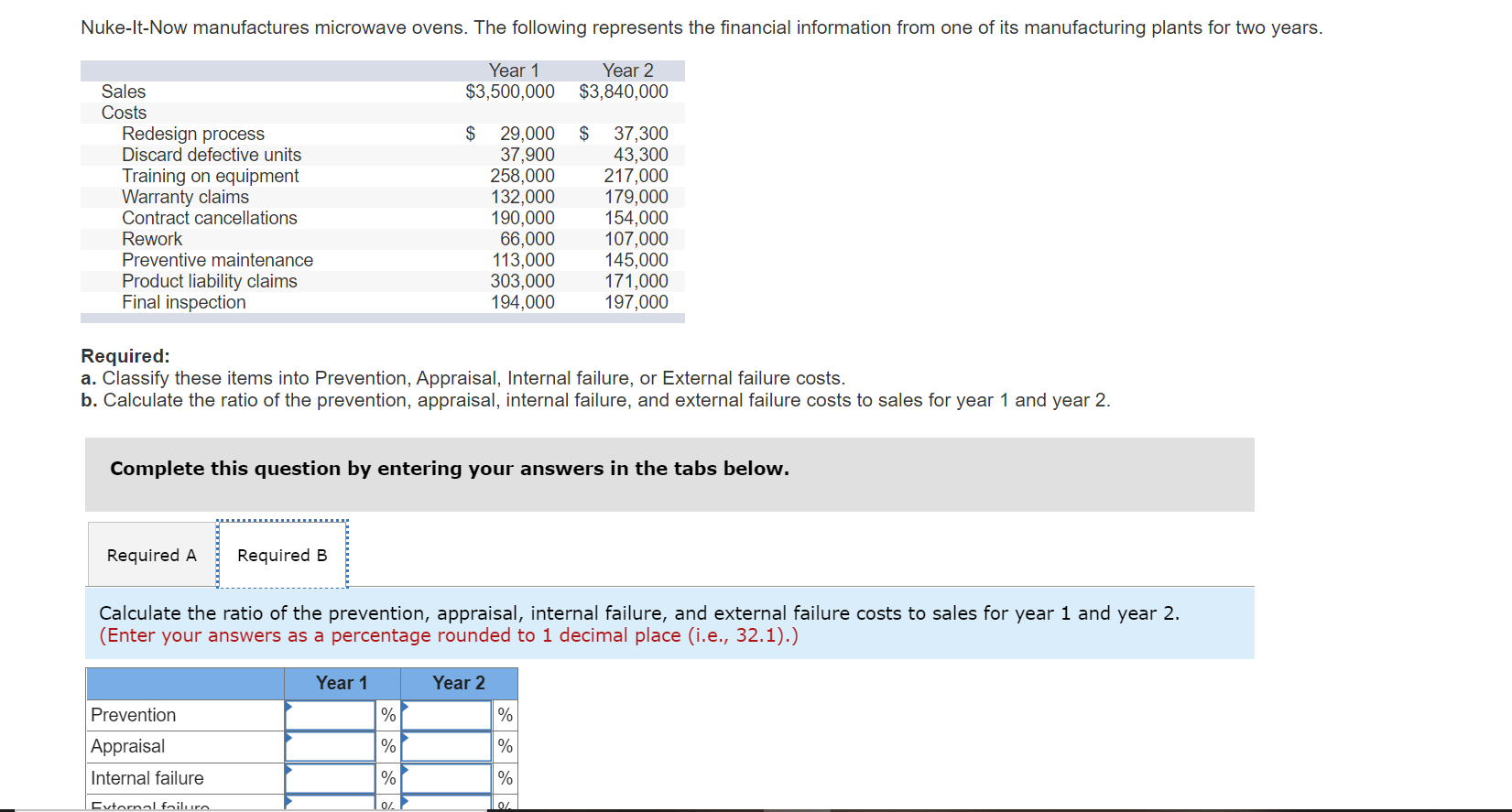This screenshot has height=812, width=1512.
Task: Click the Appraisal Year 2 input field
Action: click(x=447, y=746)
